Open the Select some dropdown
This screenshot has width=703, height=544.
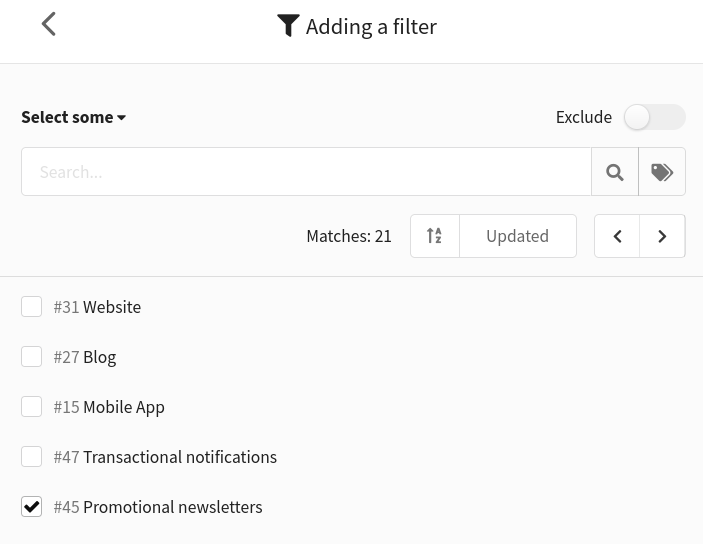point(74,117)
